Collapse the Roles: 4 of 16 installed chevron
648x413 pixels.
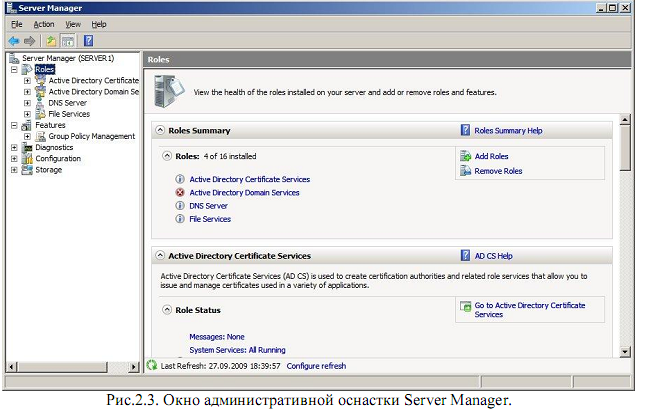coord(167,156)
